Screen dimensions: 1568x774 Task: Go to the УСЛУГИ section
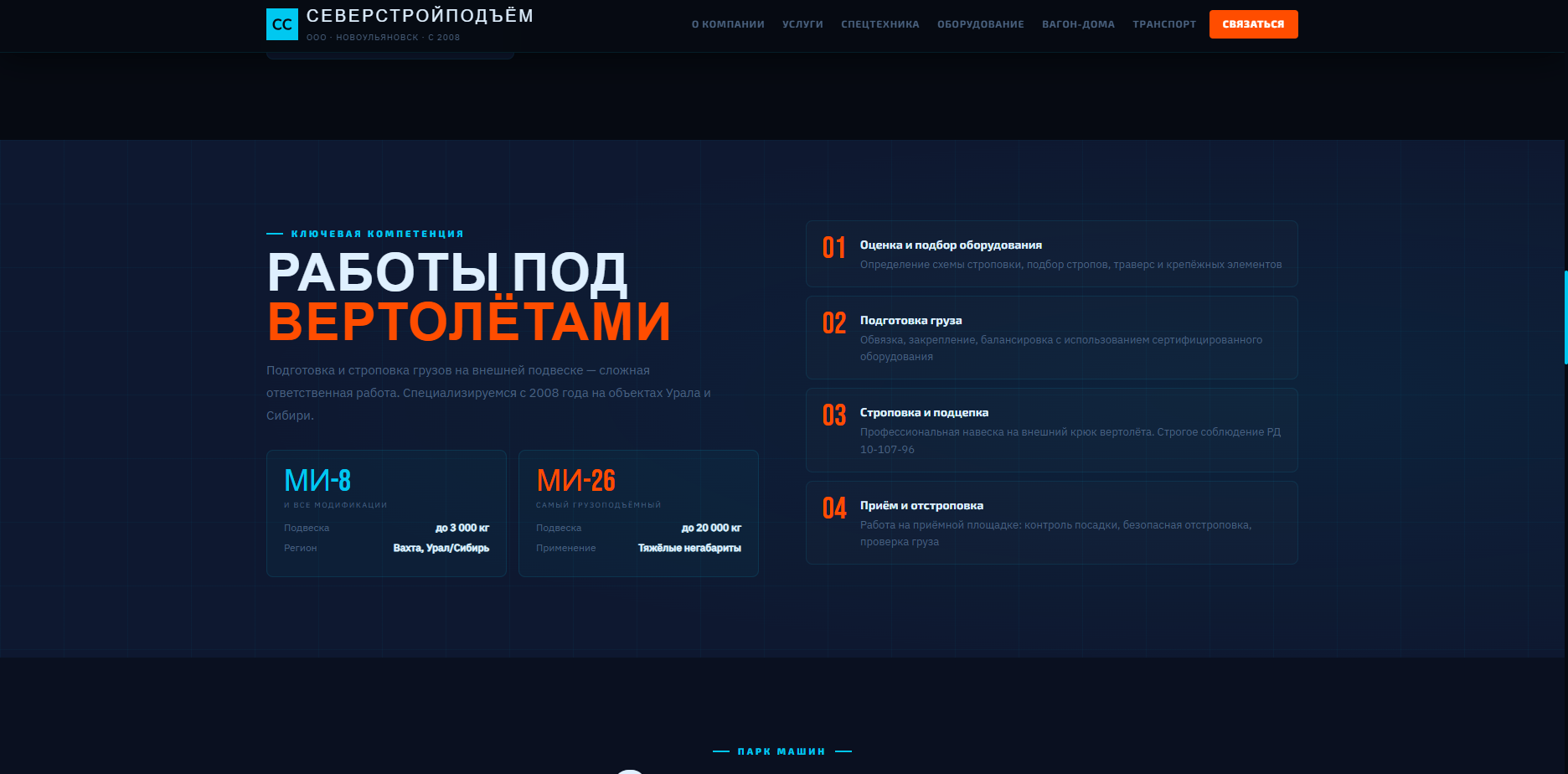(x=802, y=24)
